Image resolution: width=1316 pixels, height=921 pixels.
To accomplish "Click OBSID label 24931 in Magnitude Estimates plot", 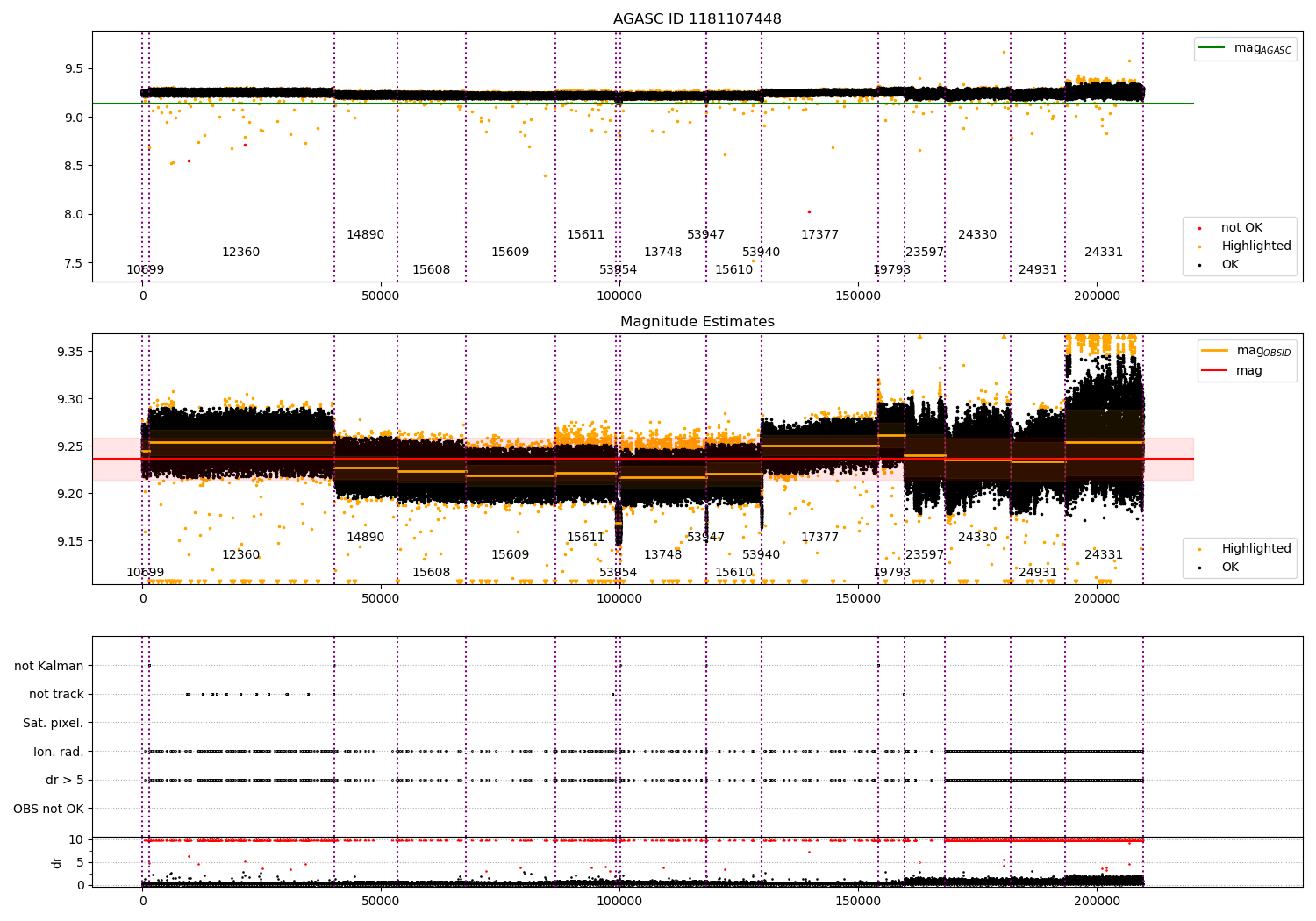I will pyautogui.click(x=1038, y=573).
